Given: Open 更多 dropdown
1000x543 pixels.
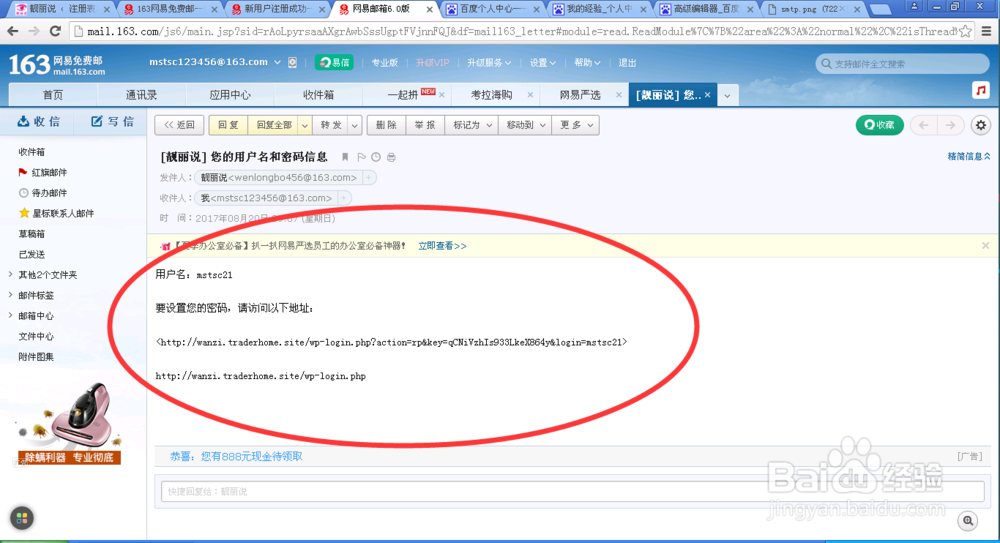Looking at the screenshot, I should (576, 125).
